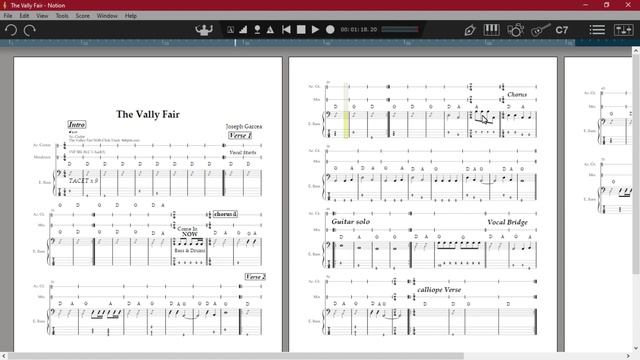Toggle the metronome icon in transport

(x=270, y=30)
